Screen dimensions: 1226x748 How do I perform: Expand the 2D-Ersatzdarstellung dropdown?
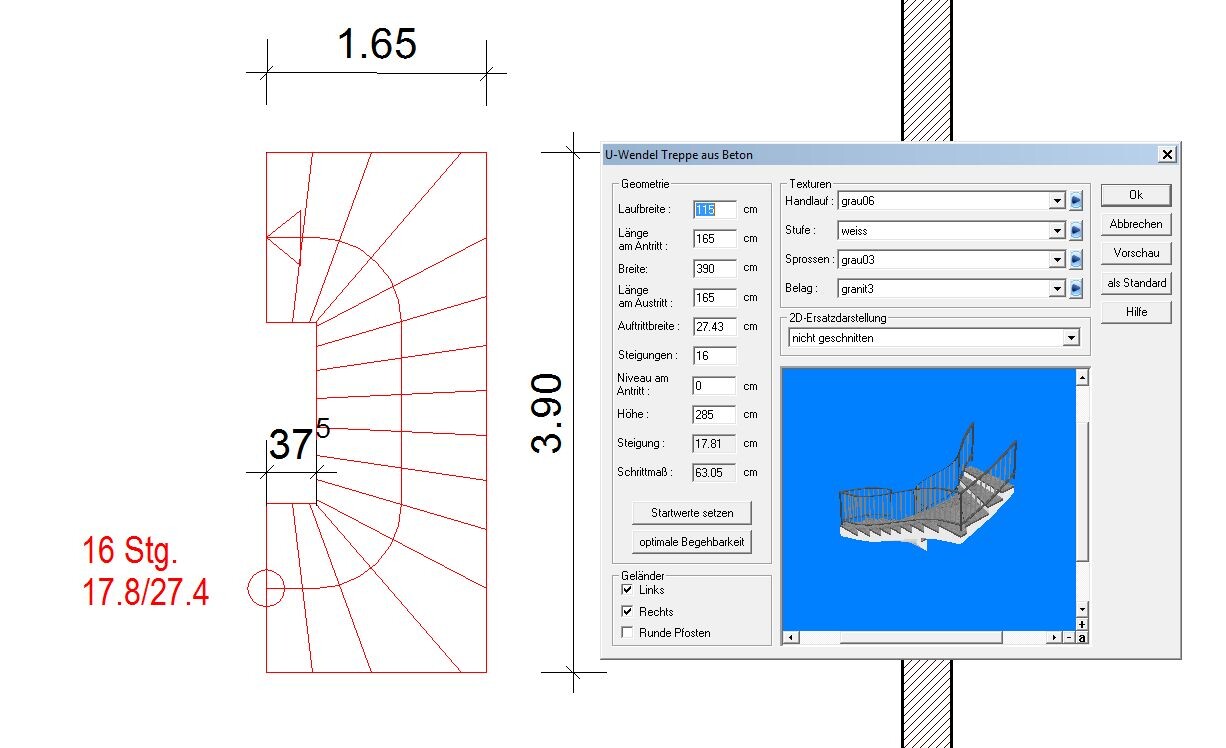(x=1071, y=338)
